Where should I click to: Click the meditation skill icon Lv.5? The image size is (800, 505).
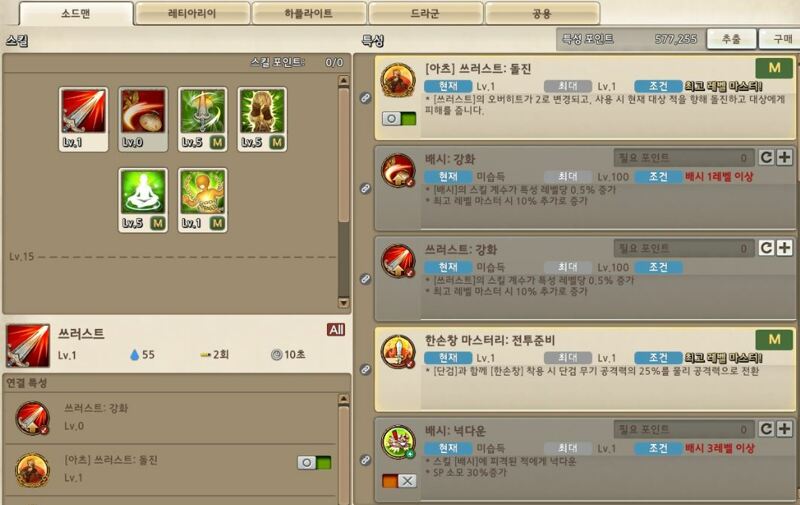[x=143, y=199]
